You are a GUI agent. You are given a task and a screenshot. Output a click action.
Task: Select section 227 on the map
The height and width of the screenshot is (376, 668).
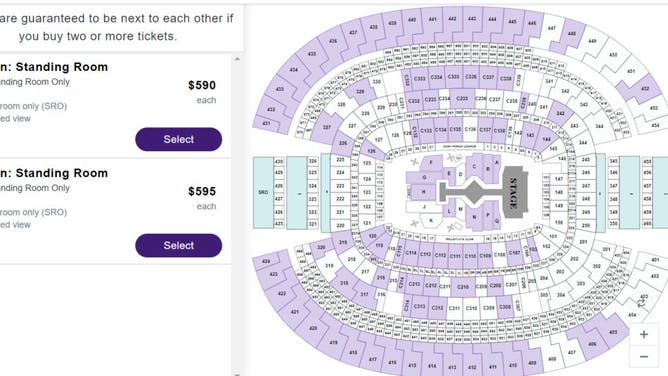point(326,127)
